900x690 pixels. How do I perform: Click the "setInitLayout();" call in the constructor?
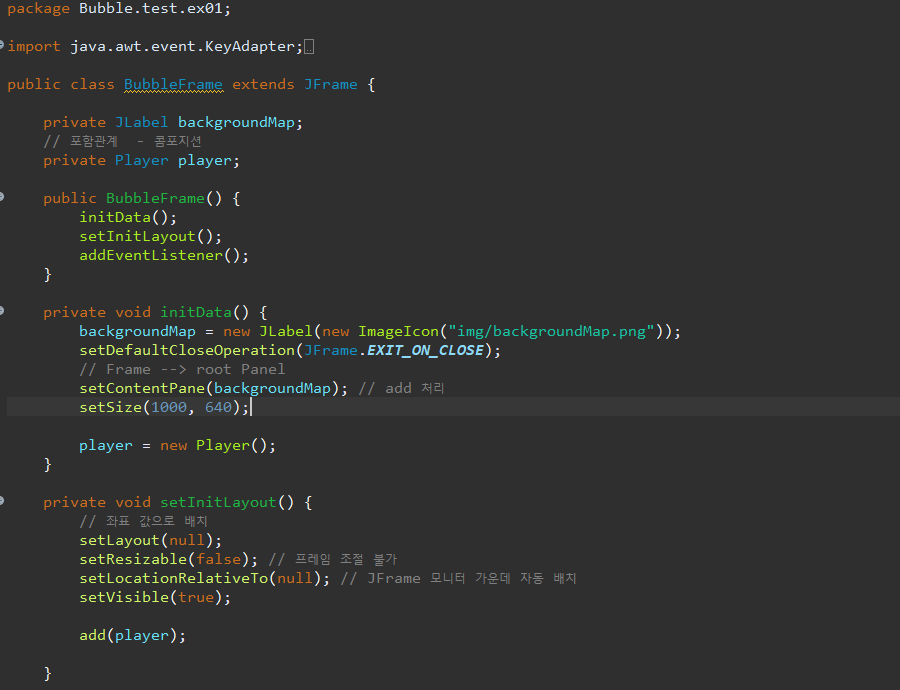click(150, 237)
